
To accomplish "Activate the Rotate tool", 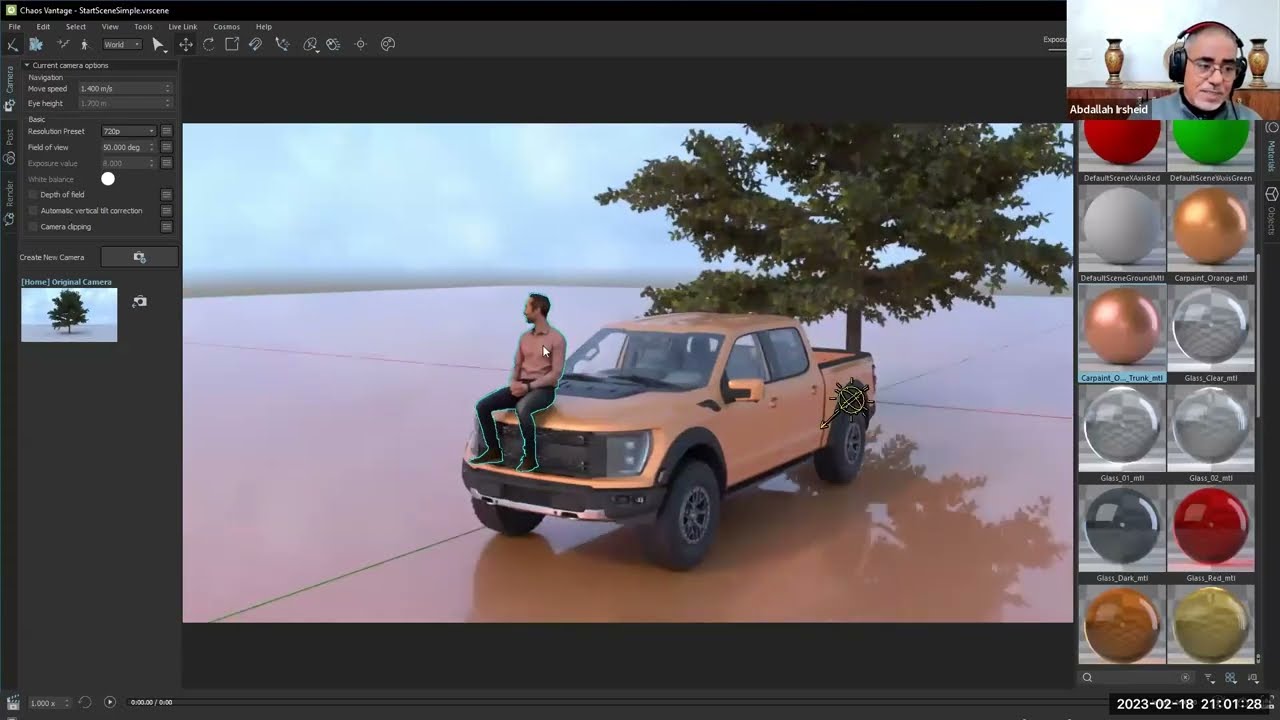I will (x=209, y=44).
